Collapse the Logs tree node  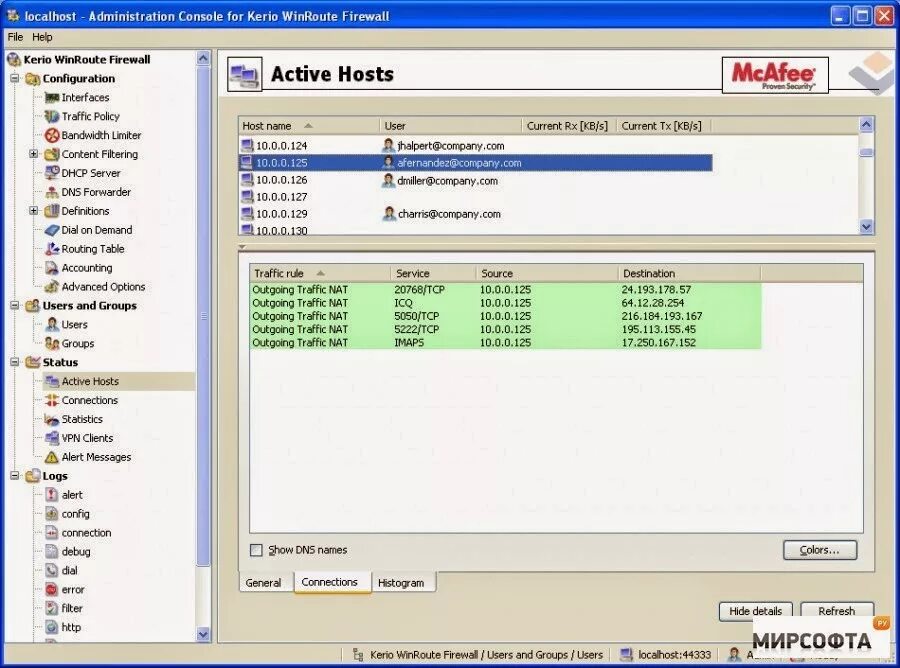point(15,476)
